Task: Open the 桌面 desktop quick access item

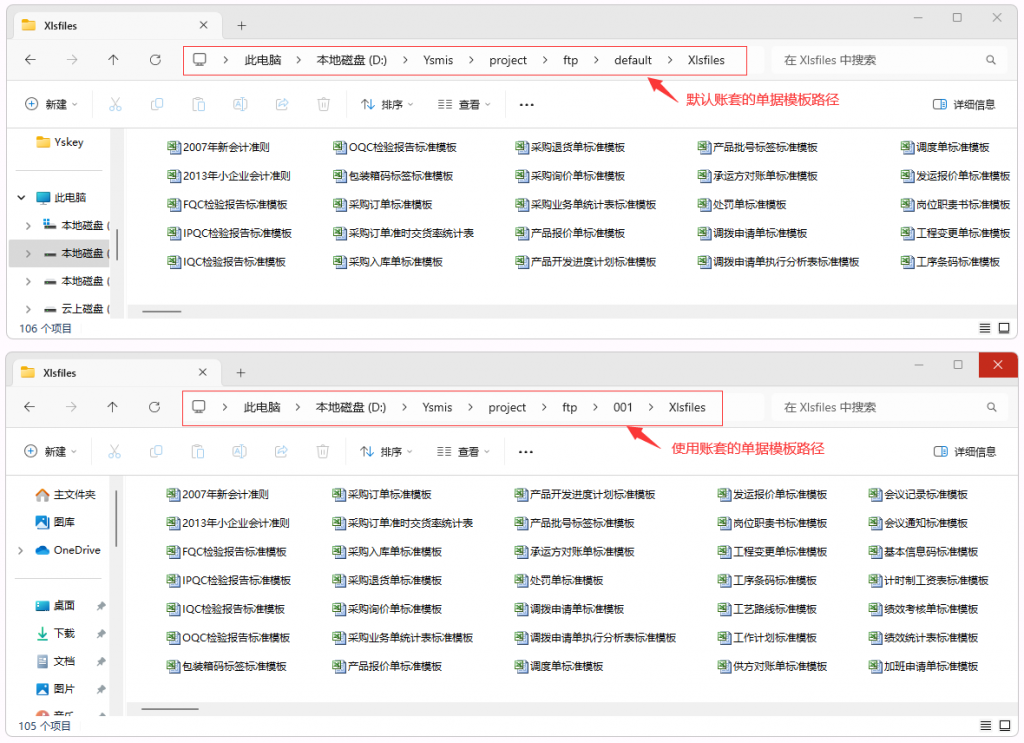Action: (x=63, y=605)
